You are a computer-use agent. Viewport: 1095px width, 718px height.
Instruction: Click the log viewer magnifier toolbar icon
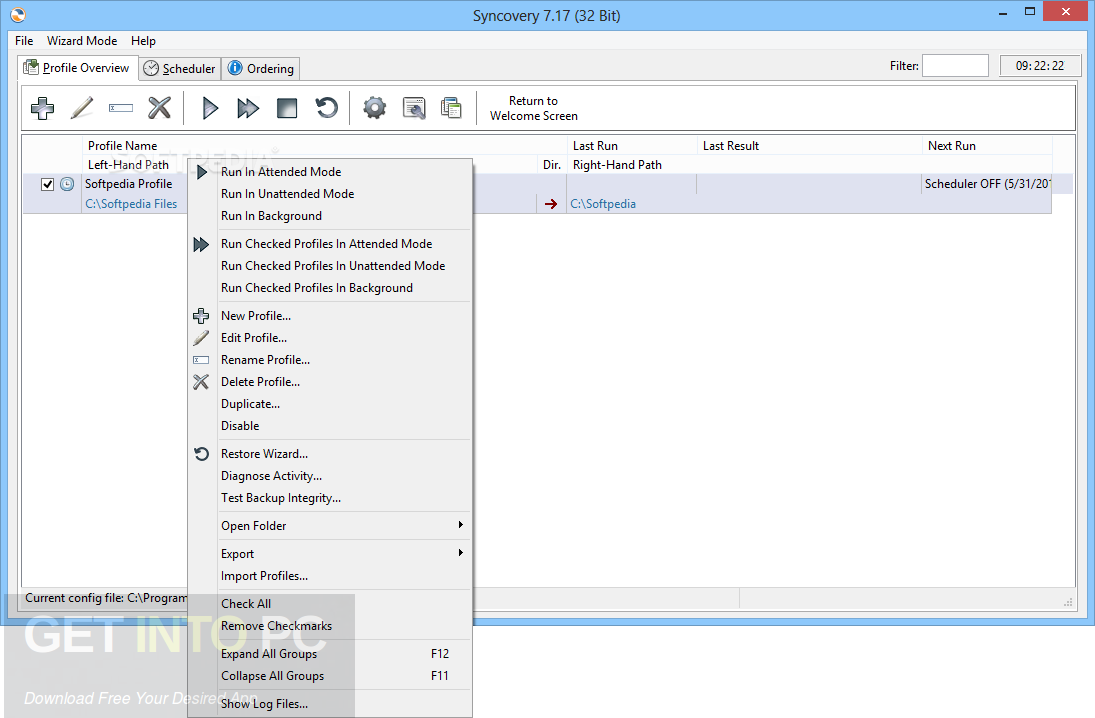414,108
